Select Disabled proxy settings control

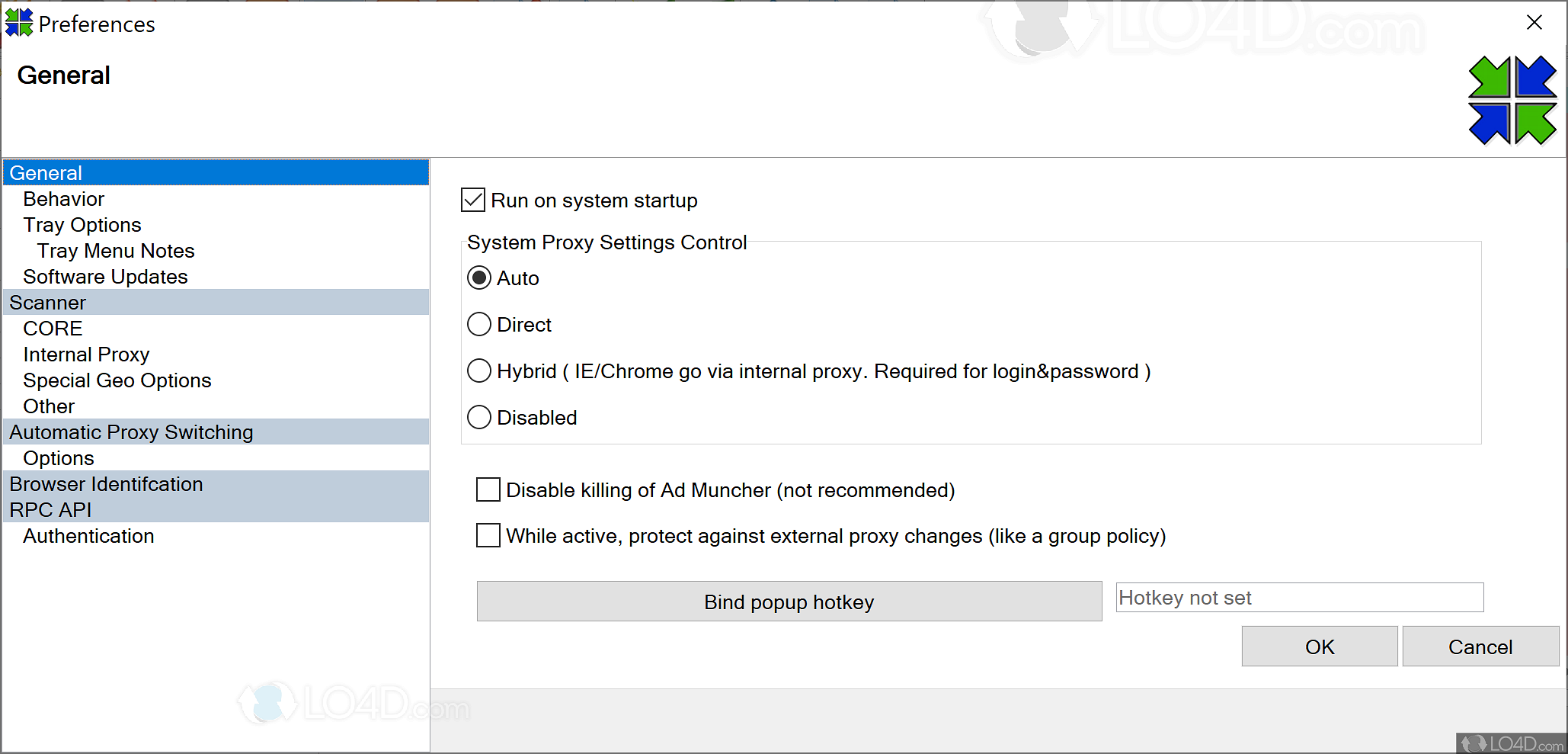tap(478, 417)
